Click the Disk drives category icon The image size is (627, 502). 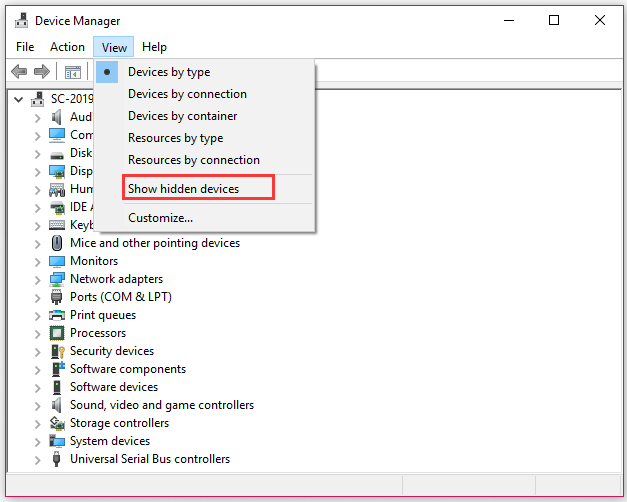point(57,155)
